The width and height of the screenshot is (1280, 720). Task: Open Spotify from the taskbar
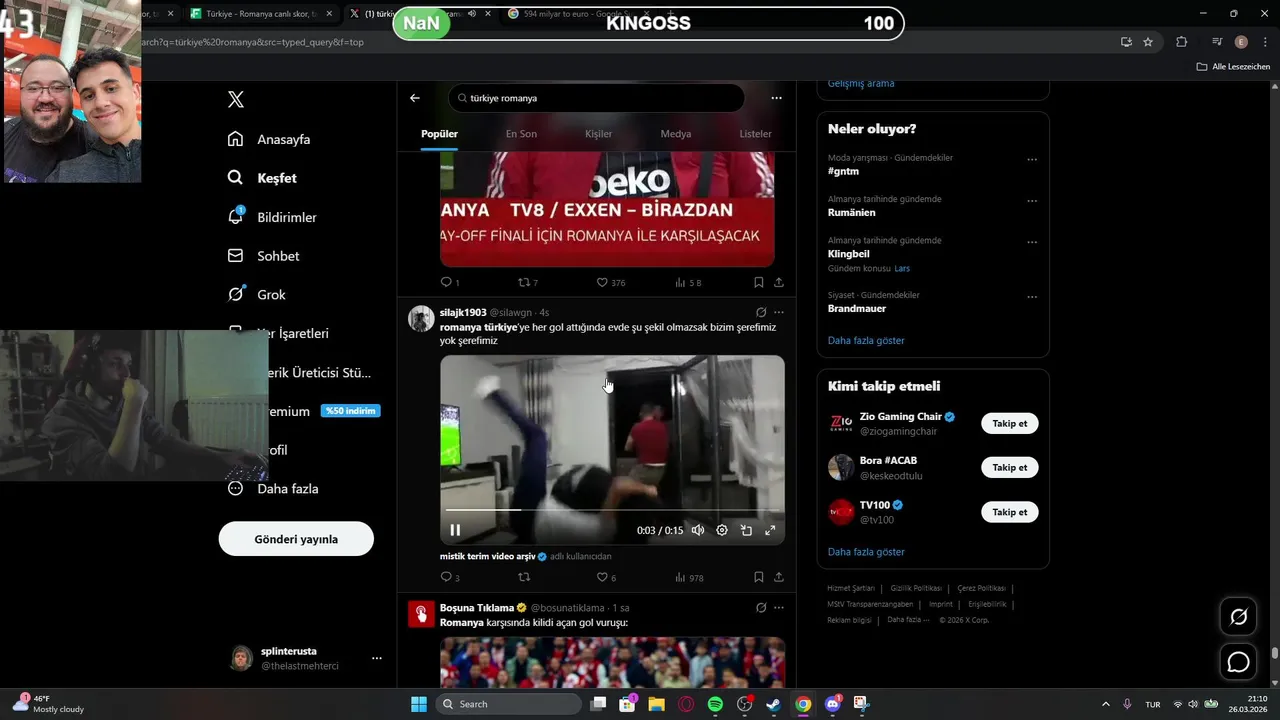coord(715,704)
